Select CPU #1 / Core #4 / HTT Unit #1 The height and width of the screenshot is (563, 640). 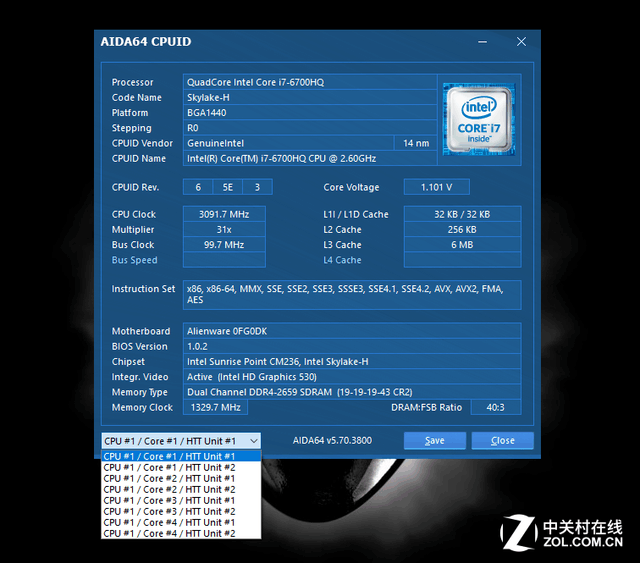click(x=181, y=523)
